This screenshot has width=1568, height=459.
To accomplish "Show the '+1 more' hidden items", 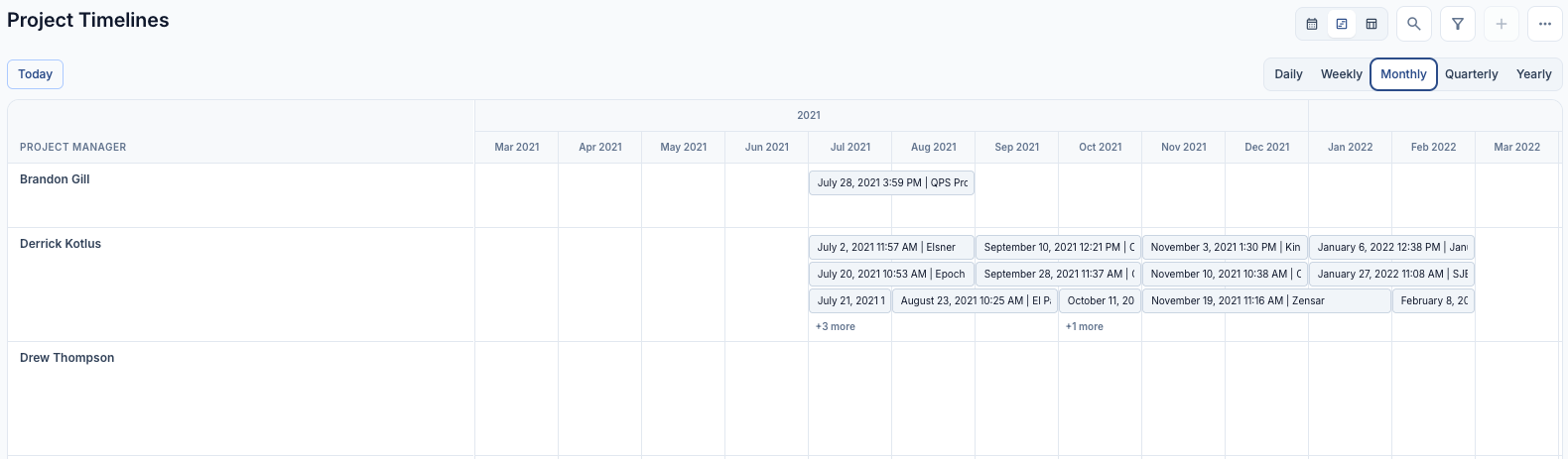I will [1084, 326].
